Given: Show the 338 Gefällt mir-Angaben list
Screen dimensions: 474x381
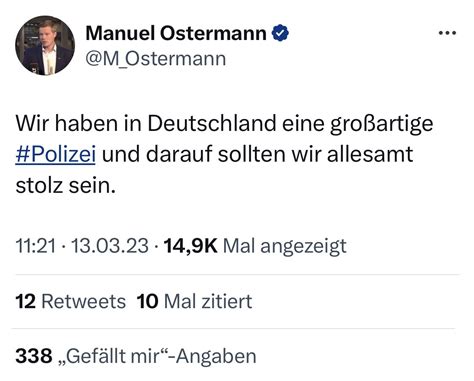Looking at the screenshot, I should [136, 356].
